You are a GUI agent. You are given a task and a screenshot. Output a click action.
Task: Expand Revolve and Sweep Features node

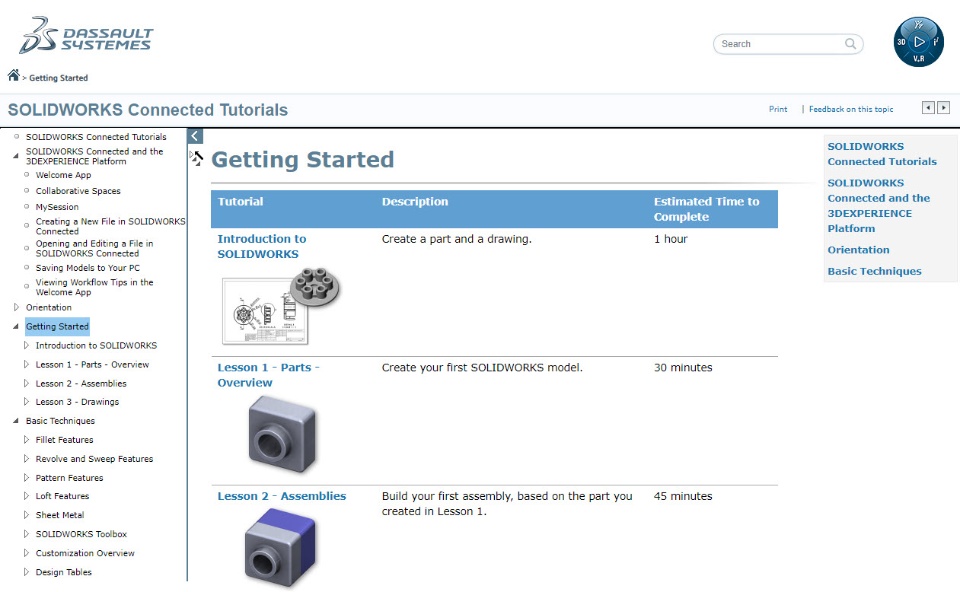(x=26, y=459)
